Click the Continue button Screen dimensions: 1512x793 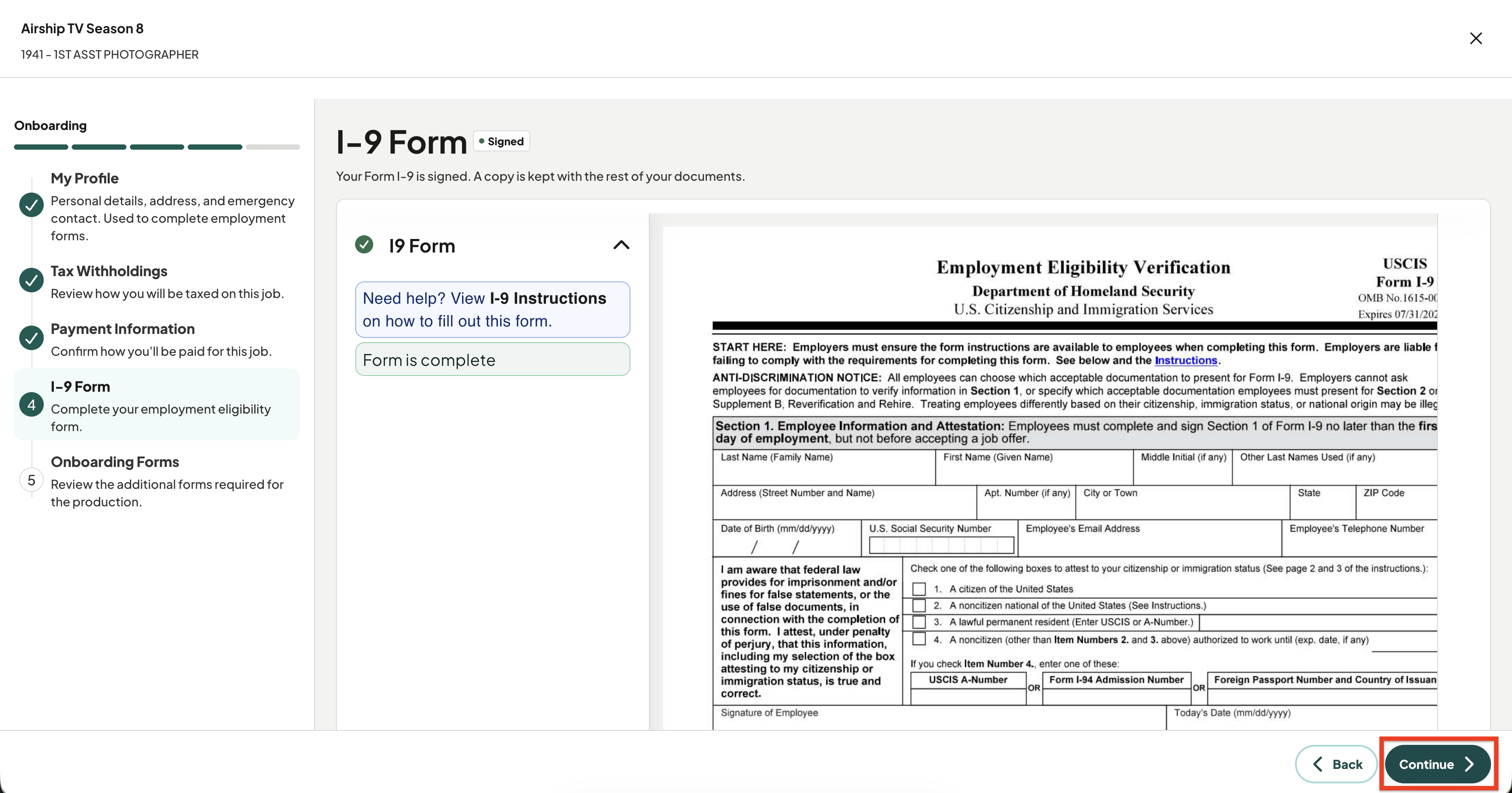1438,764
